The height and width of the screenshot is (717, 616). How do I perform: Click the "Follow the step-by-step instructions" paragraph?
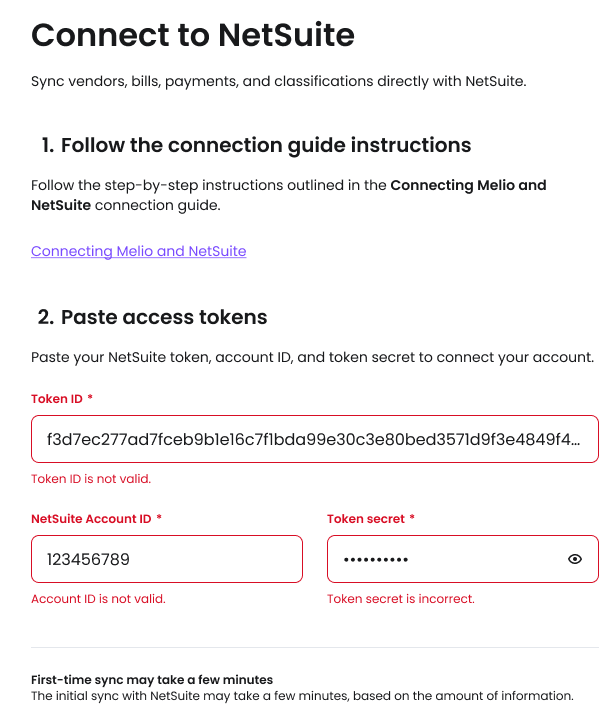(288, 195)
